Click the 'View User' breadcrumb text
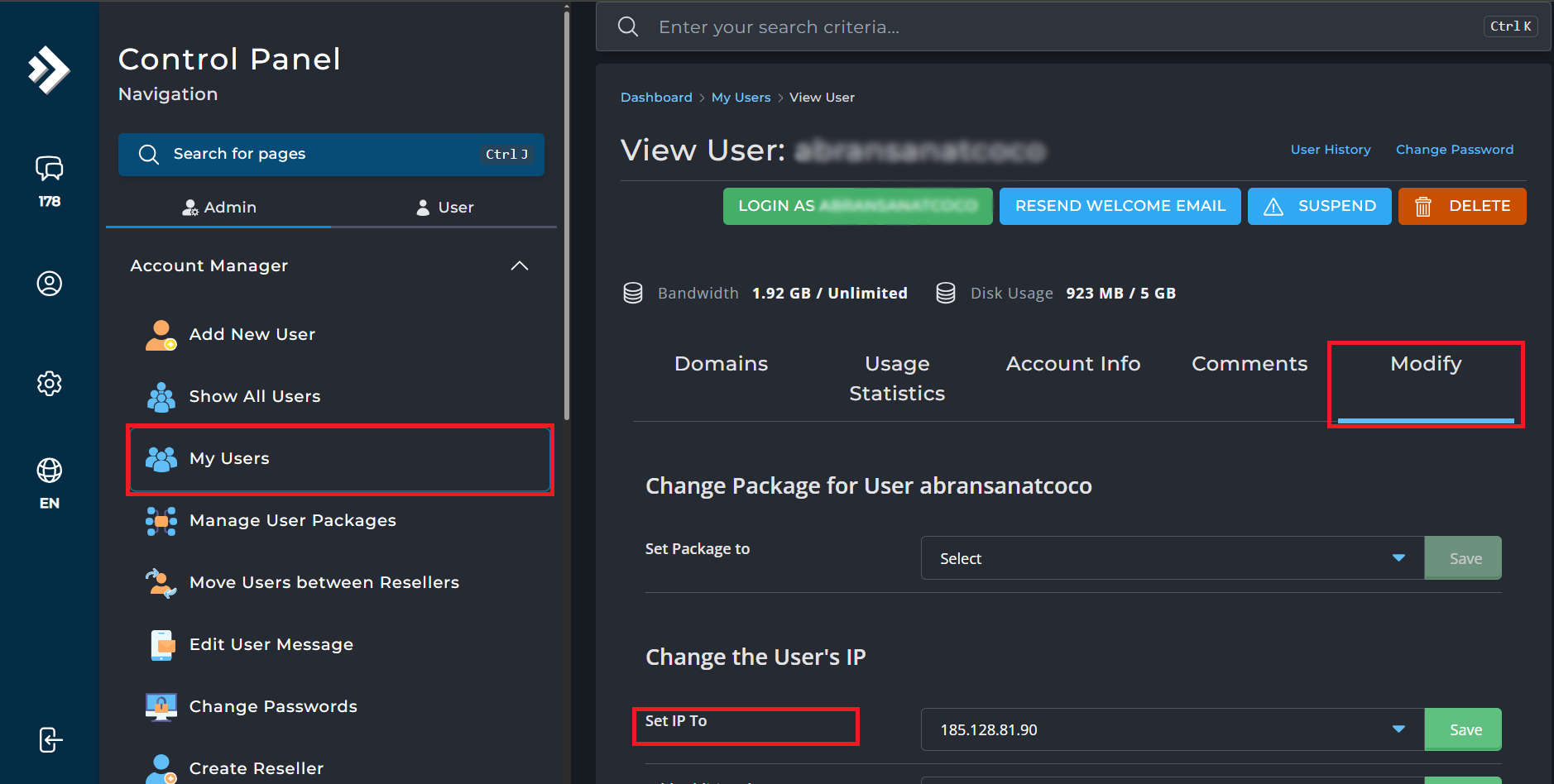 pos(822,98)
